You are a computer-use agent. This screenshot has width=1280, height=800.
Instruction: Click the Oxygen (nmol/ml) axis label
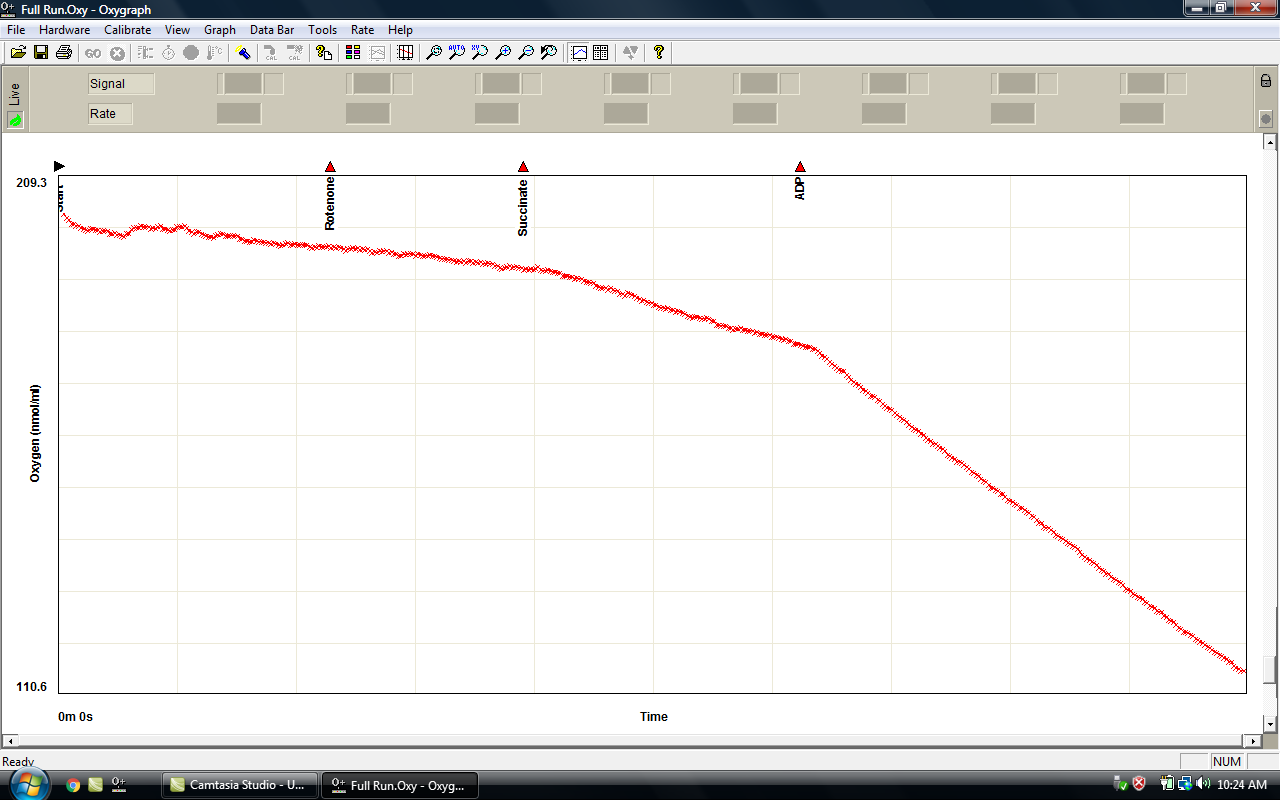[35, 433]
